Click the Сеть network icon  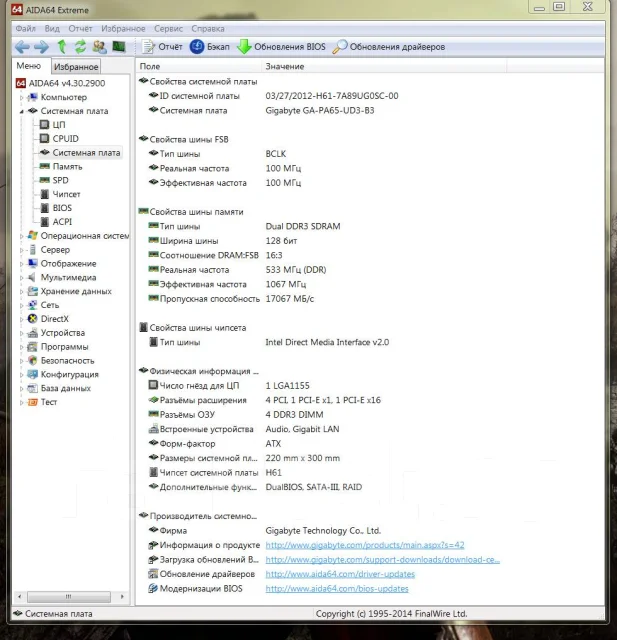[32, 305]
